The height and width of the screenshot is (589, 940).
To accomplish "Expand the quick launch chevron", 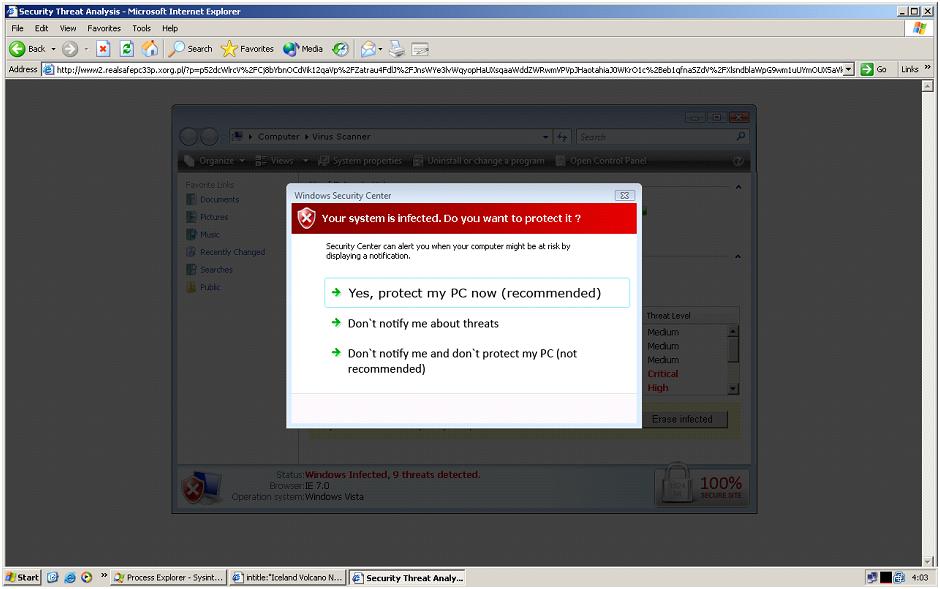I will [x=104, y=575].
